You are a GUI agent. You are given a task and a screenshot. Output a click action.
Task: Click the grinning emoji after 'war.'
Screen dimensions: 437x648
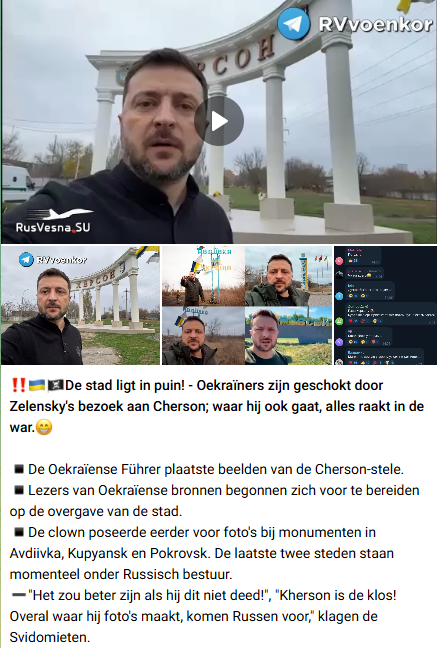pyautogui.click(x=44, y=427)
